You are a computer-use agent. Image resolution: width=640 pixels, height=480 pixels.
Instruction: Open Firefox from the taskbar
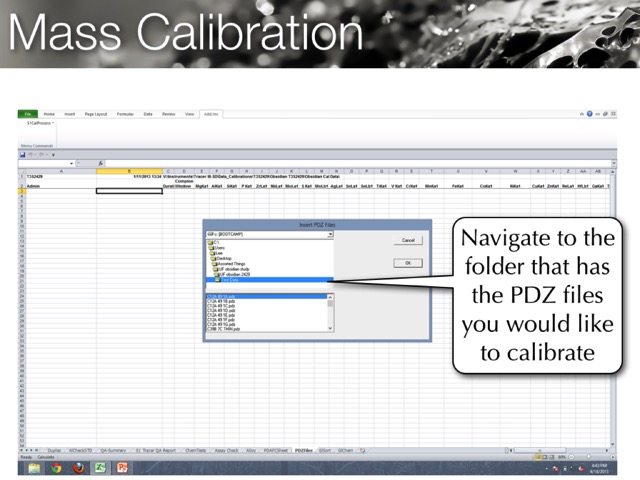(x=78, y=467)
